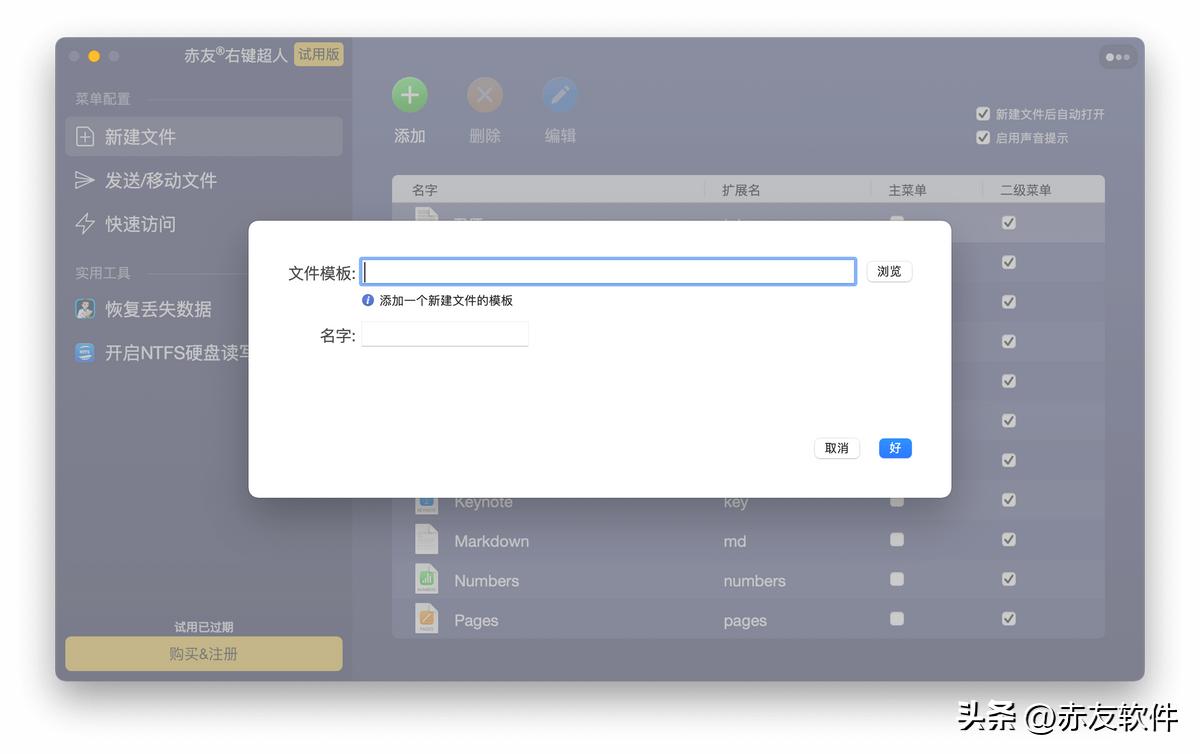Disable the 新建文件后自动打开 checkbox
Screen dimensions: 1200x754
983,114
